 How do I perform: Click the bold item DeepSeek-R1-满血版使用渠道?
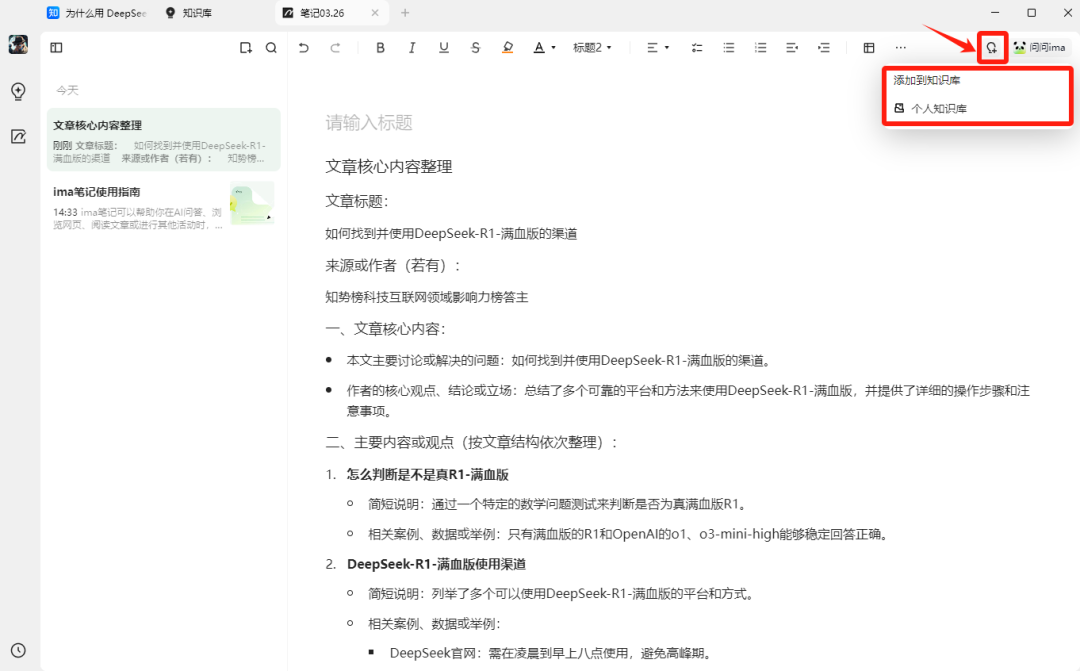tap(437, 564)
